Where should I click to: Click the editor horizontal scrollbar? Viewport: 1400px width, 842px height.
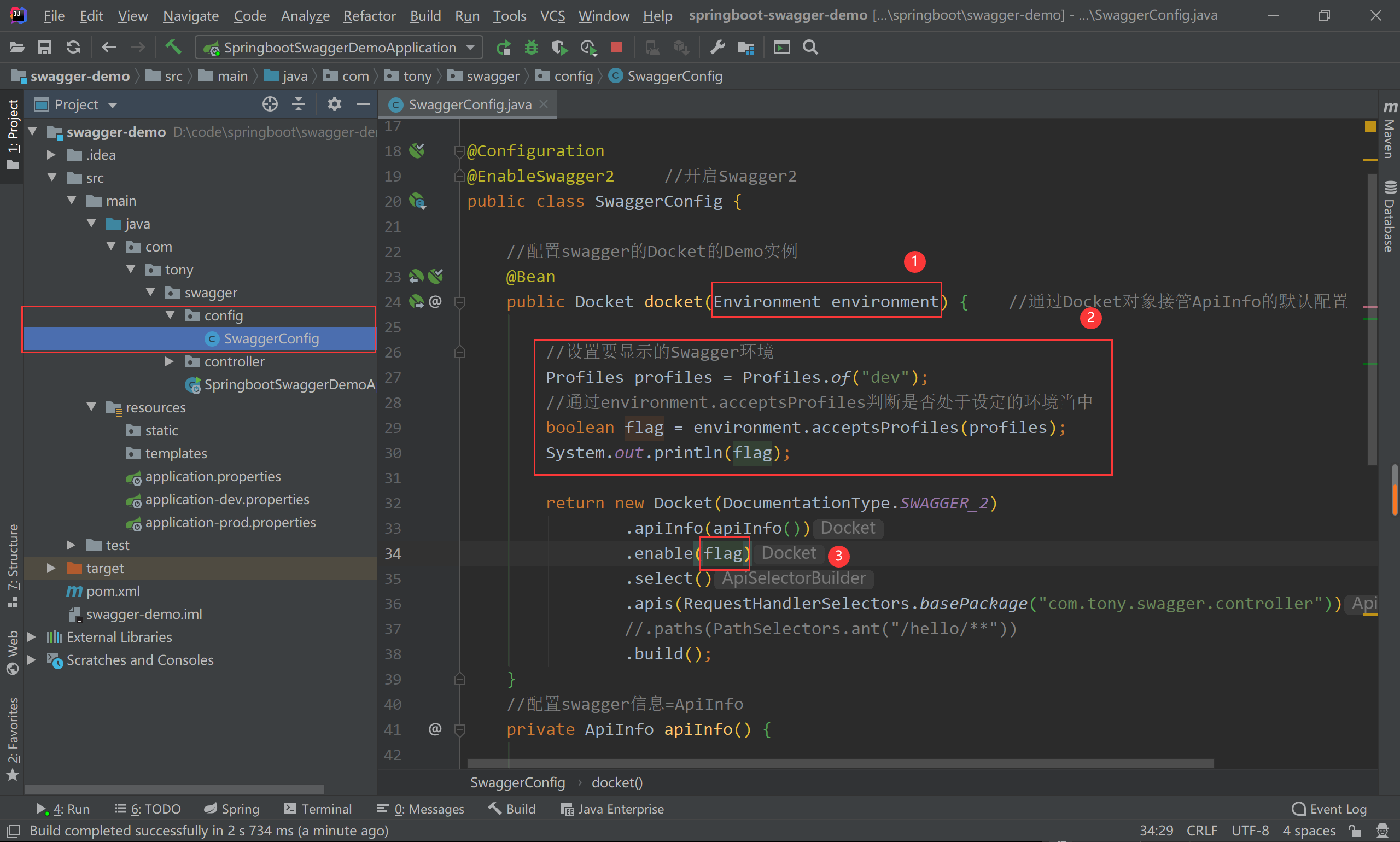[840, 763]
